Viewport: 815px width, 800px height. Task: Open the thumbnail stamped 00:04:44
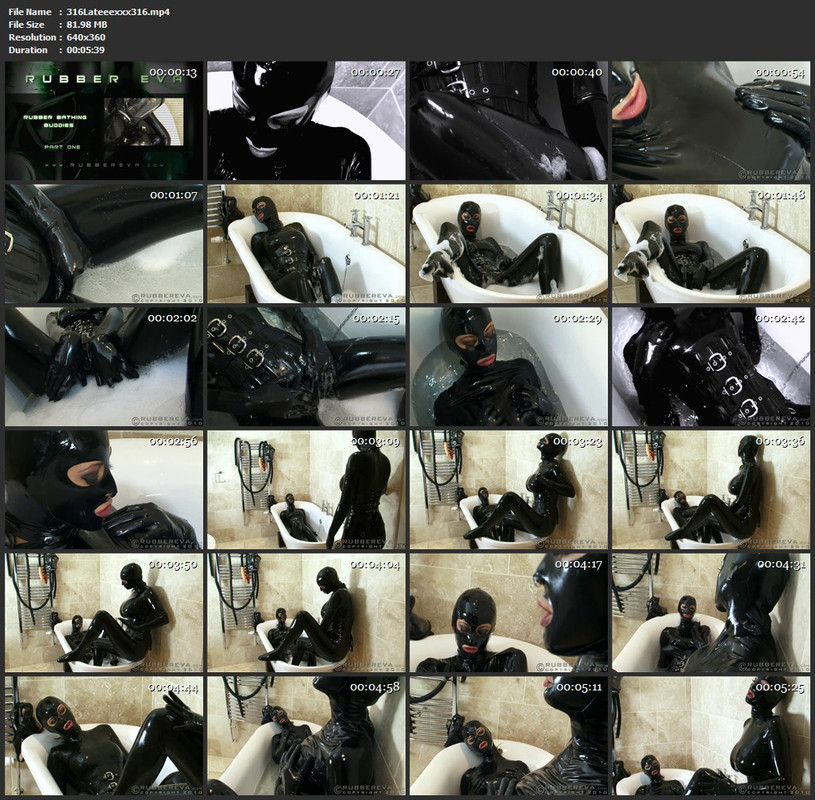coord(104,736)
